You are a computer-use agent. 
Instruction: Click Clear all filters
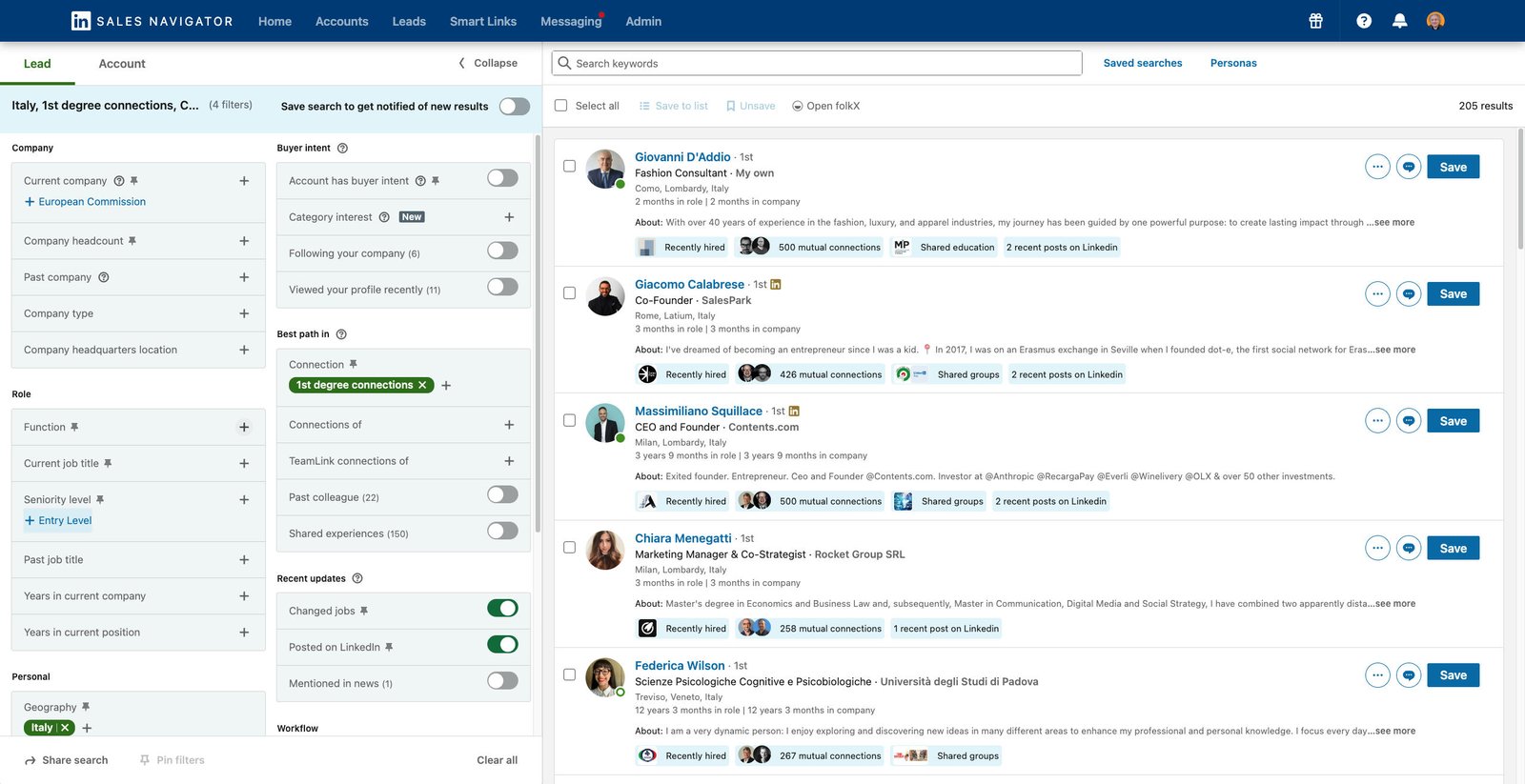tap(498, 760)
